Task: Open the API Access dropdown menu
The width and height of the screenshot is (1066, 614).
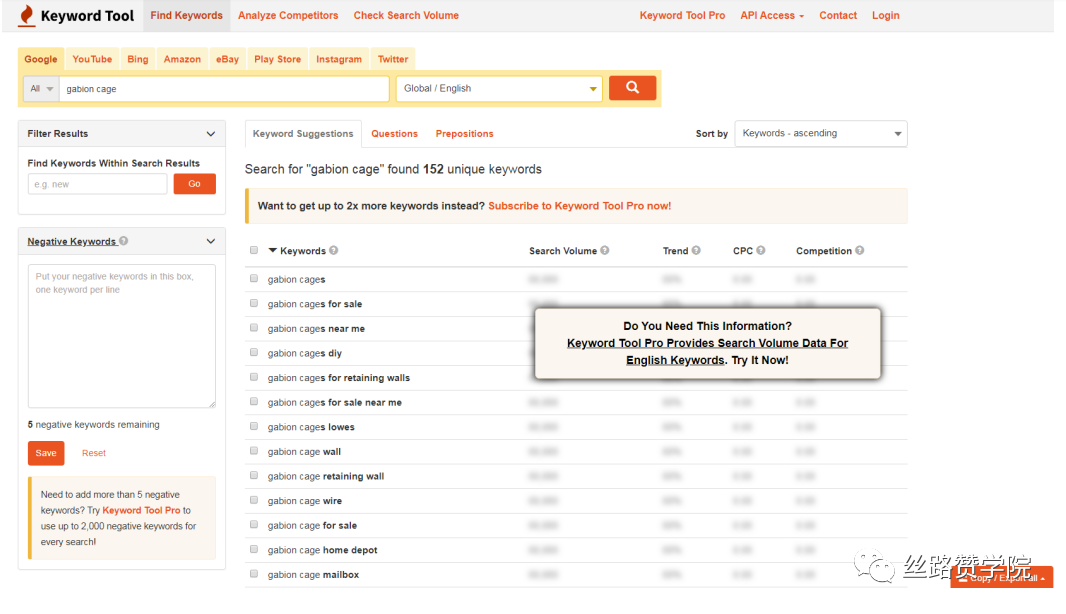Action: click(772, 15)
